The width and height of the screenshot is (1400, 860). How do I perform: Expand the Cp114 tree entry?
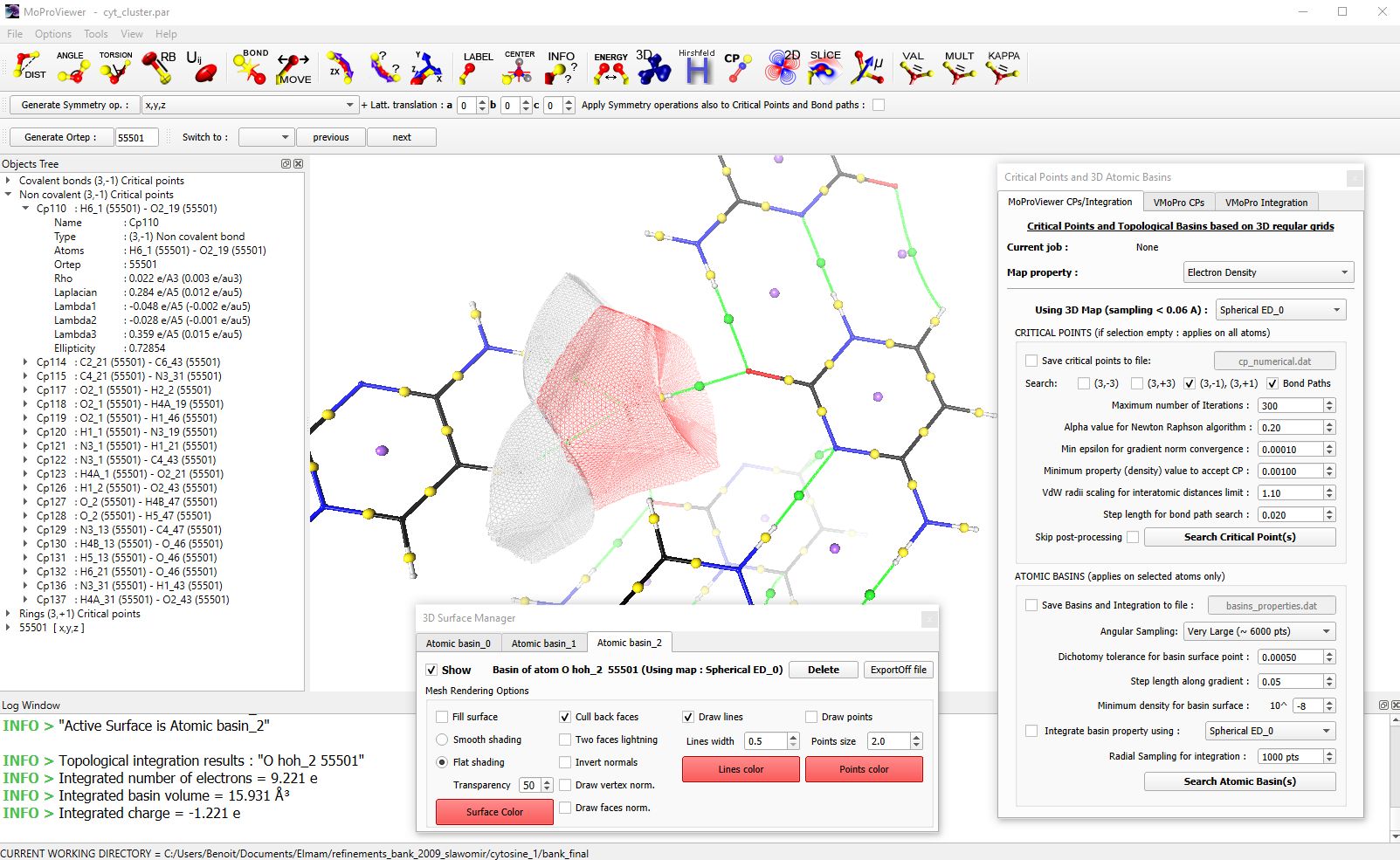pyautogui.click(x=25, y=362)
